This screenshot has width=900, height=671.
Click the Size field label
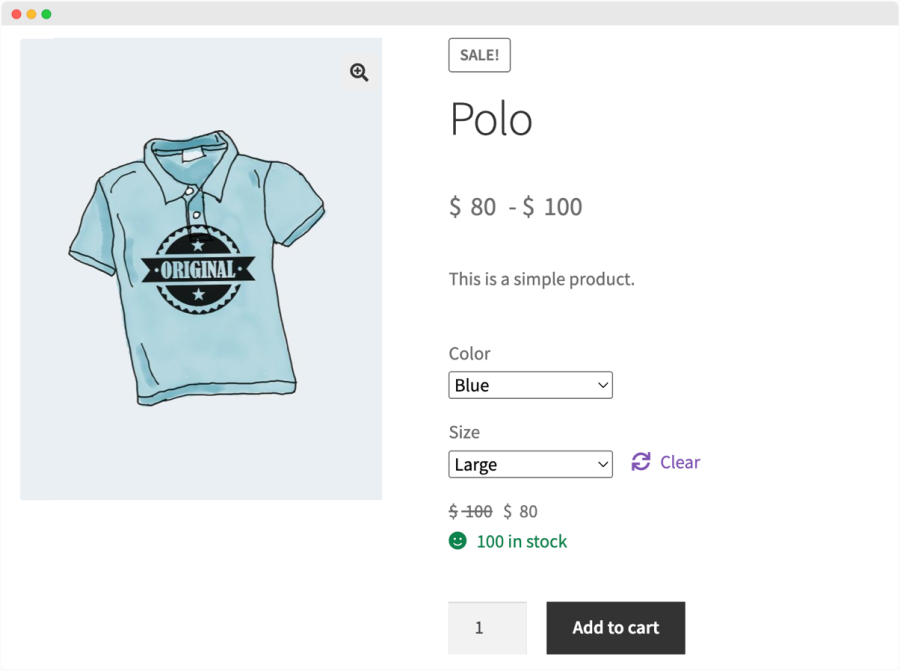(464, 432)
